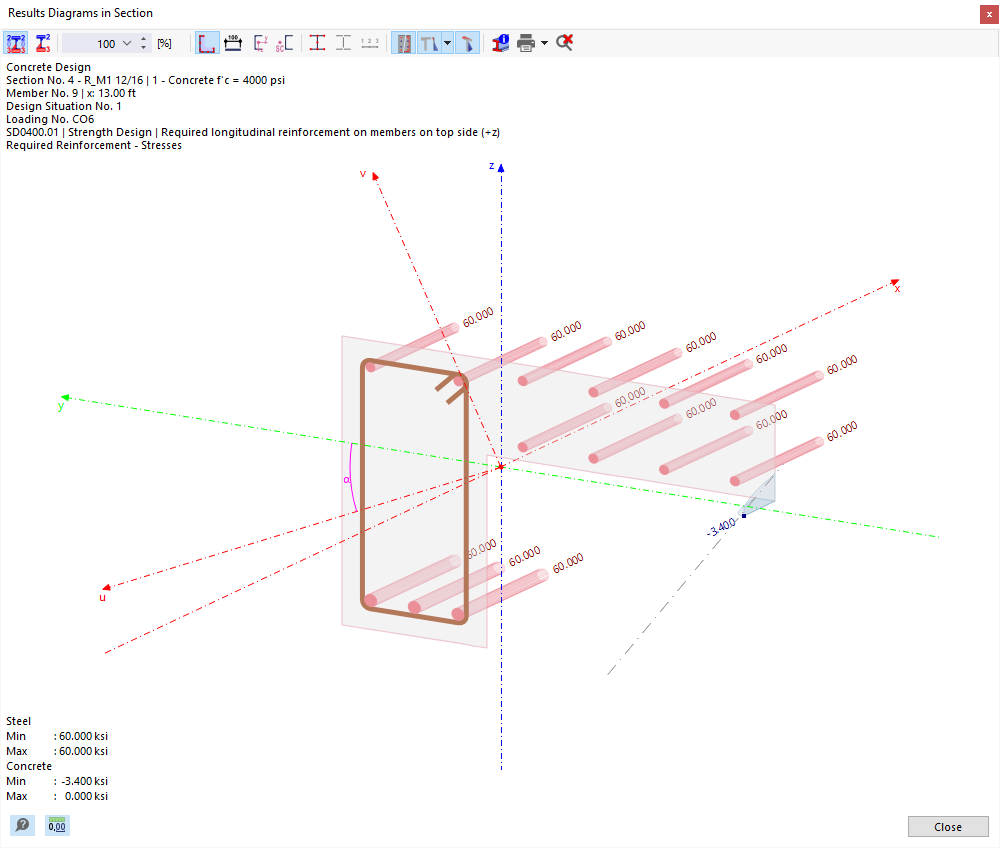Toggle the first section-results icon in toolbar
The height and width of the screenshot is (848, 1000).
16,43
